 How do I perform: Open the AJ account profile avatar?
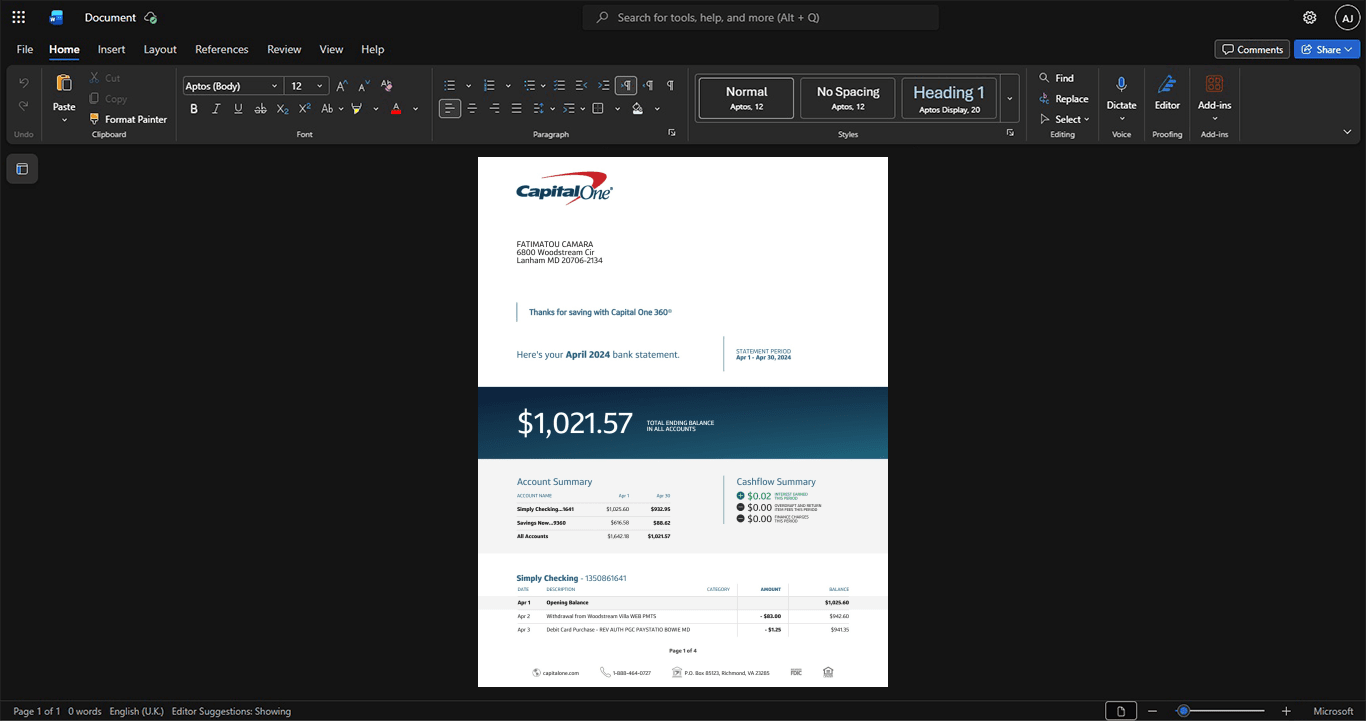[x=1347, y=18]
